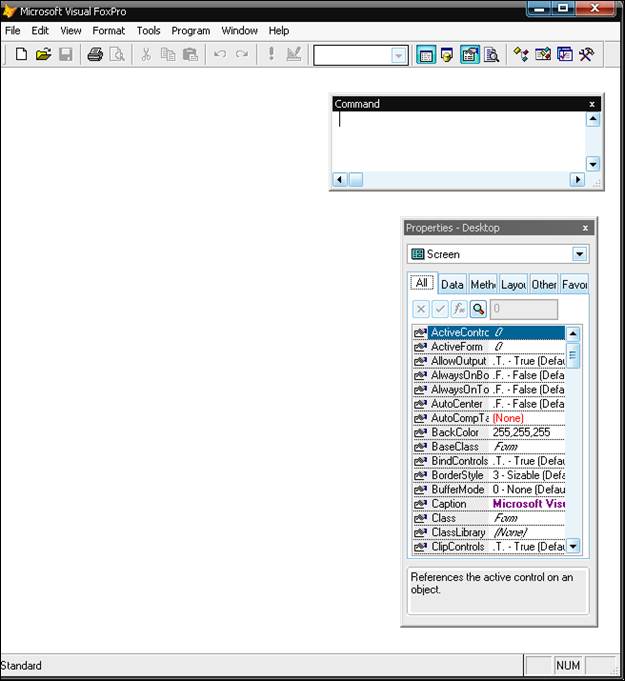The width and height of the screenshot is (625, 681).
Task: Click the Data Session window icon
Action: (x=447, y=55)
